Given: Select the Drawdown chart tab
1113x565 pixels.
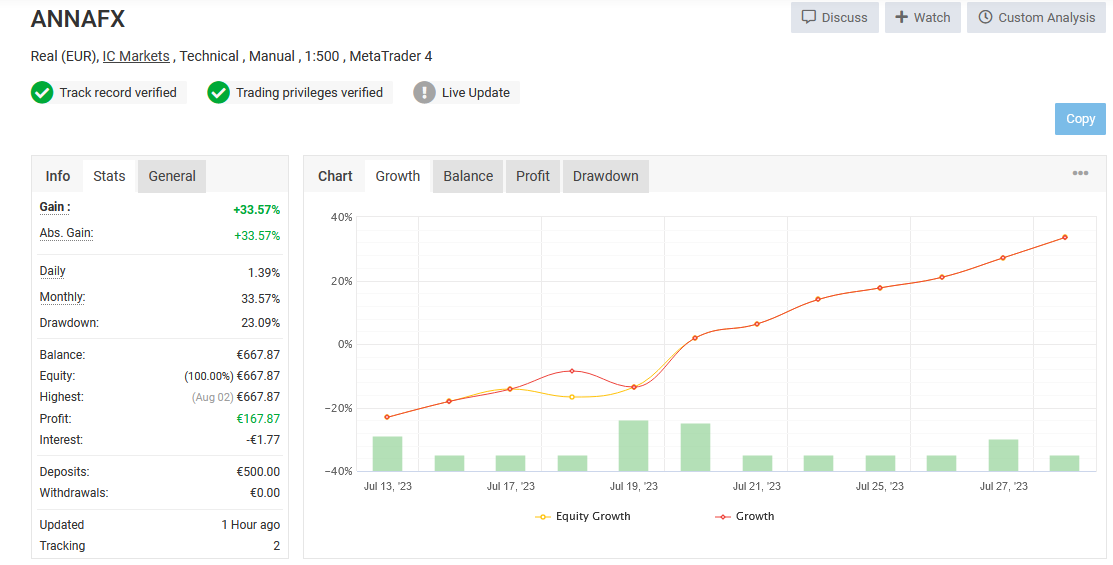Looking at the screenshot, I should coord(605,176).
